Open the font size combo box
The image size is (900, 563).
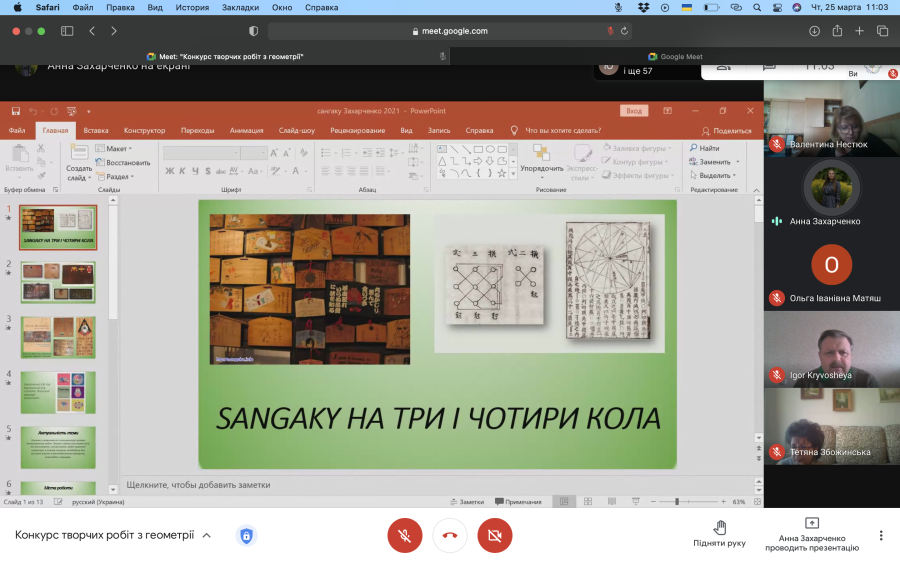coord(253,153)
